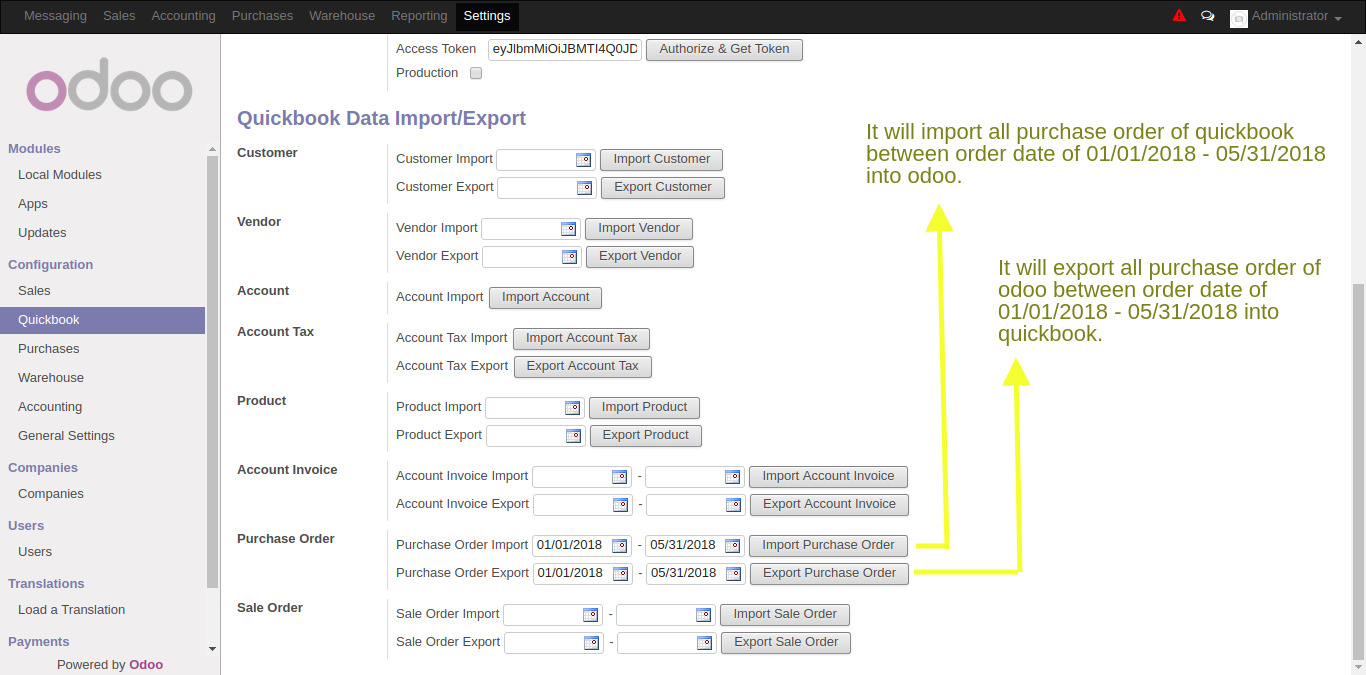This screenshot has height=675, width=1366.
Task: Click the Export Purchase Order button
Action: (830, 574)
